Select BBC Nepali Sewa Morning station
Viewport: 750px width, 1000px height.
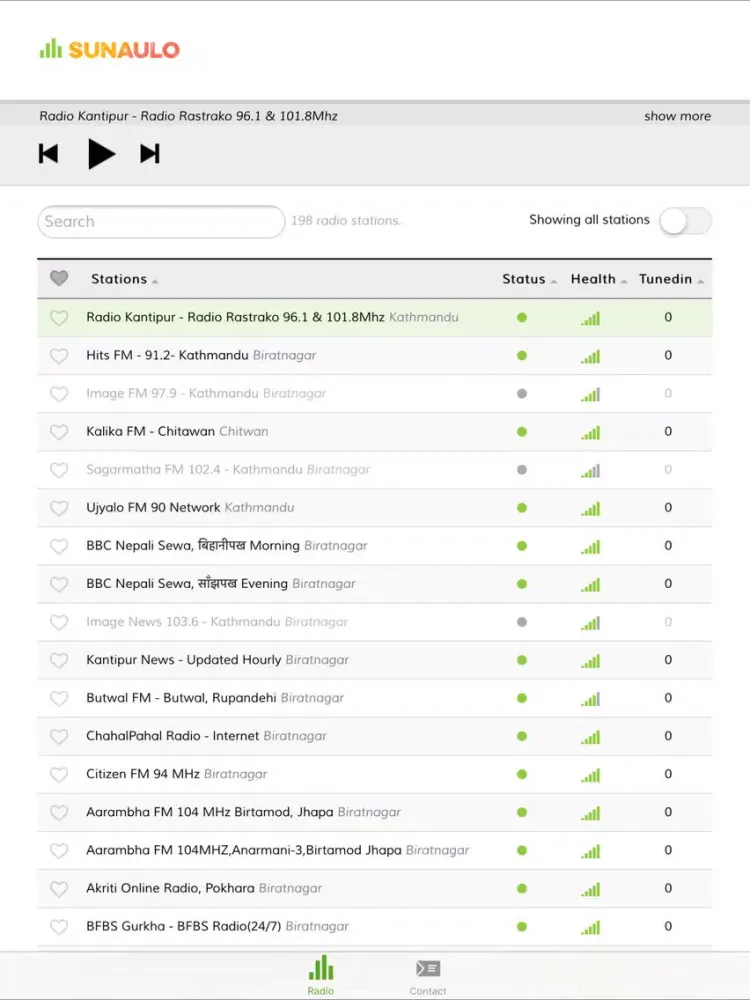(374, 545)
